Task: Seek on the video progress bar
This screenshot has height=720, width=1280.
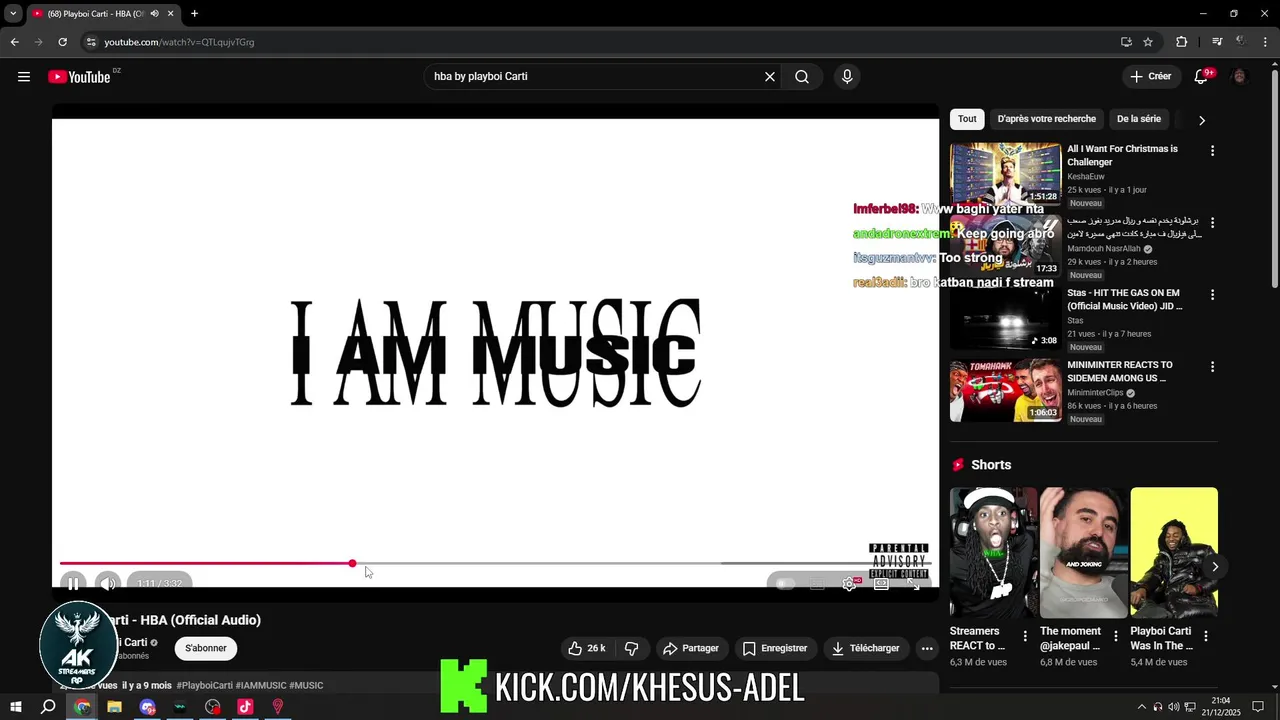Action: point(495,564)
